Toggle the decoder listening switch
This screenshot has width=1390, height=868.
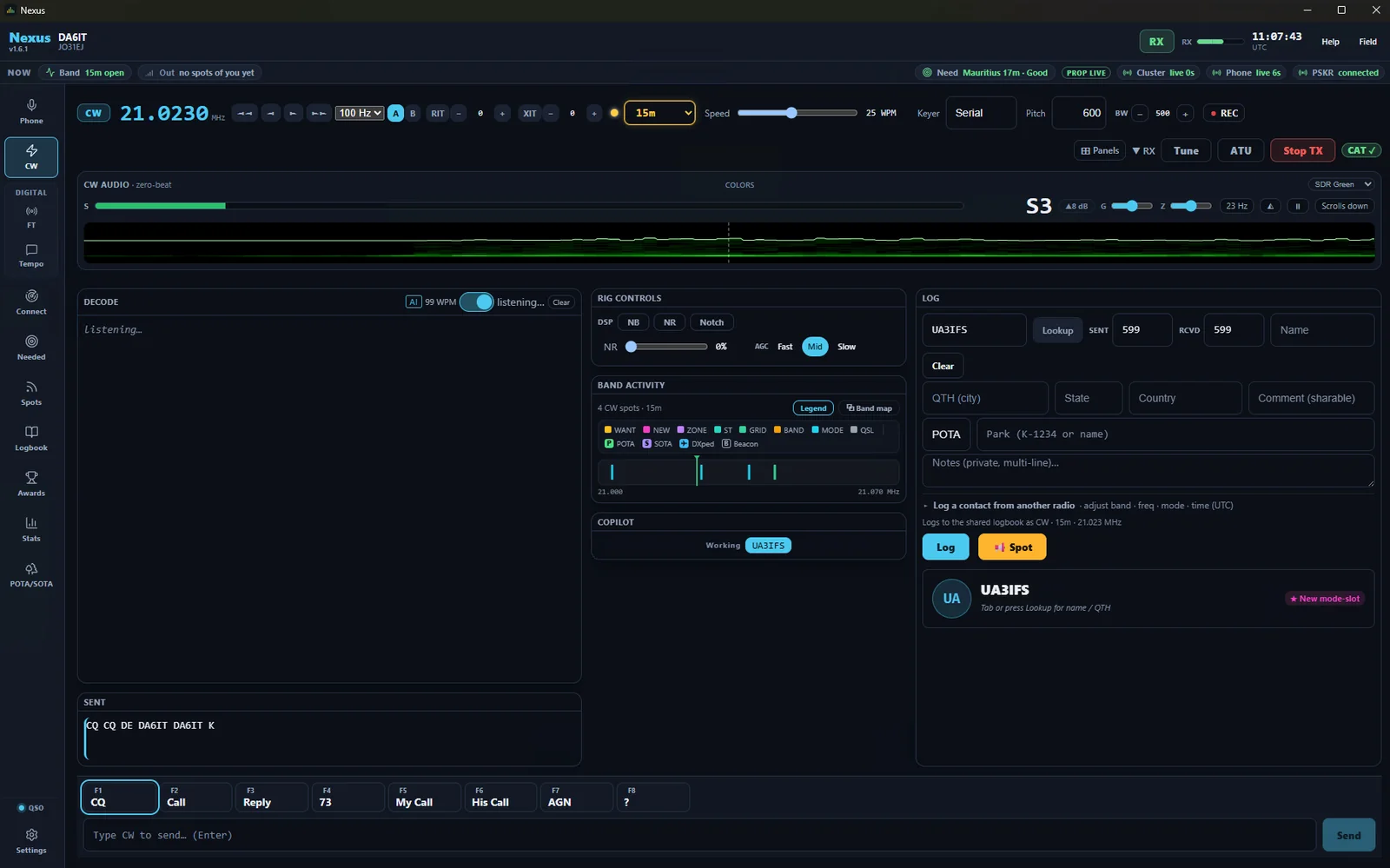[x=476, y=301]
